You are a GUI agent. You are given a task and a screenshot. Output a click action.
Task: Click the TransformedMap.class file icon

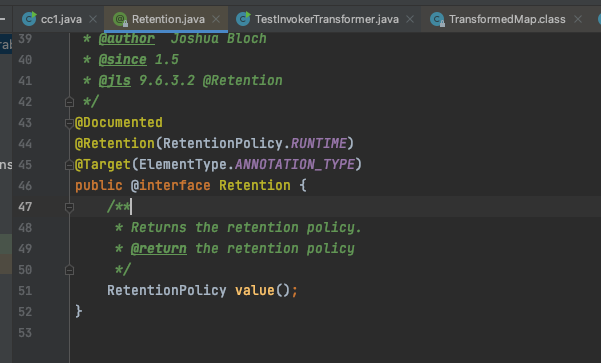click(437, 19)
